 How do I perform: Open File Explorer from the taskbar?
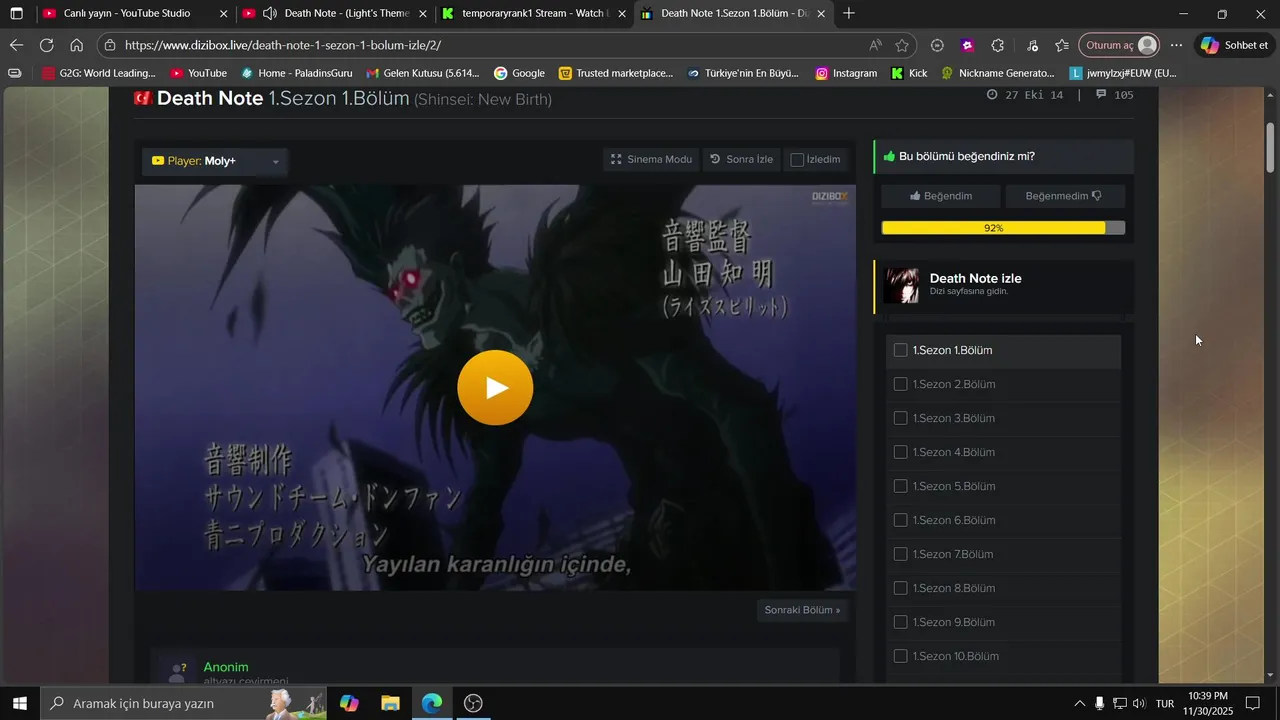[390, 704]
